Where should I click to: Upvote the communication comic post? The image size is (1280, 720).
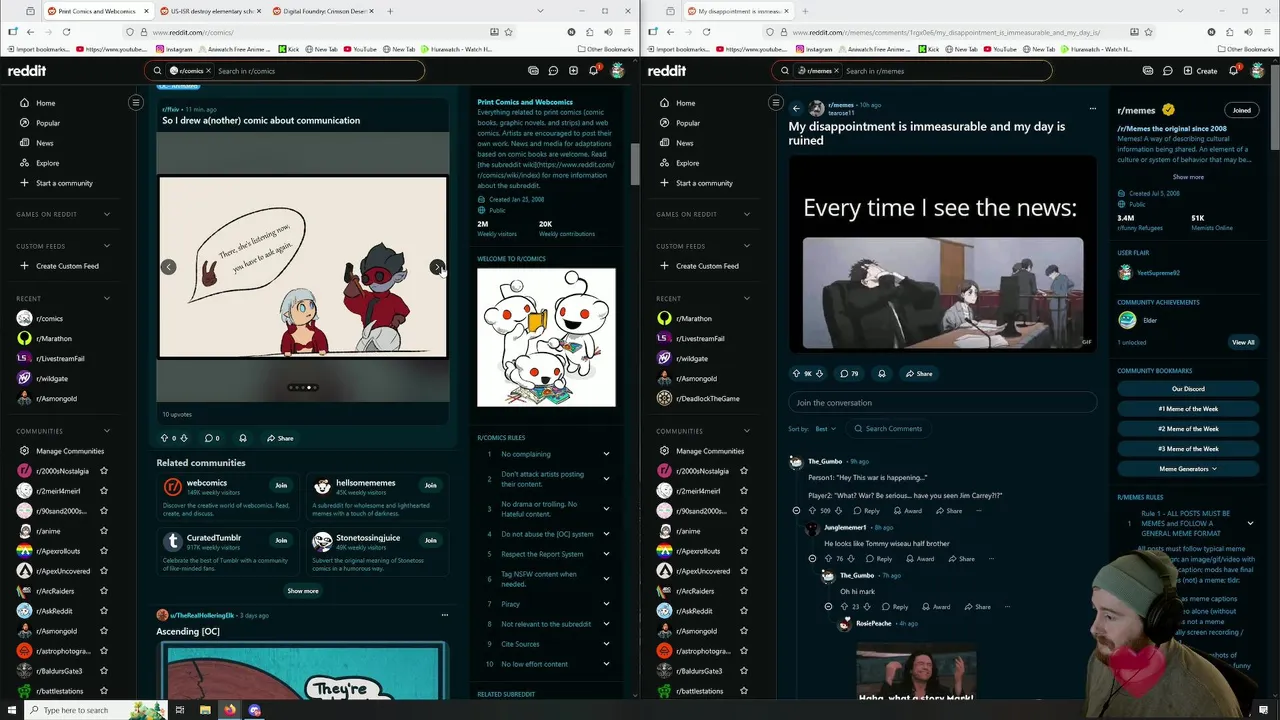[165, 438]
